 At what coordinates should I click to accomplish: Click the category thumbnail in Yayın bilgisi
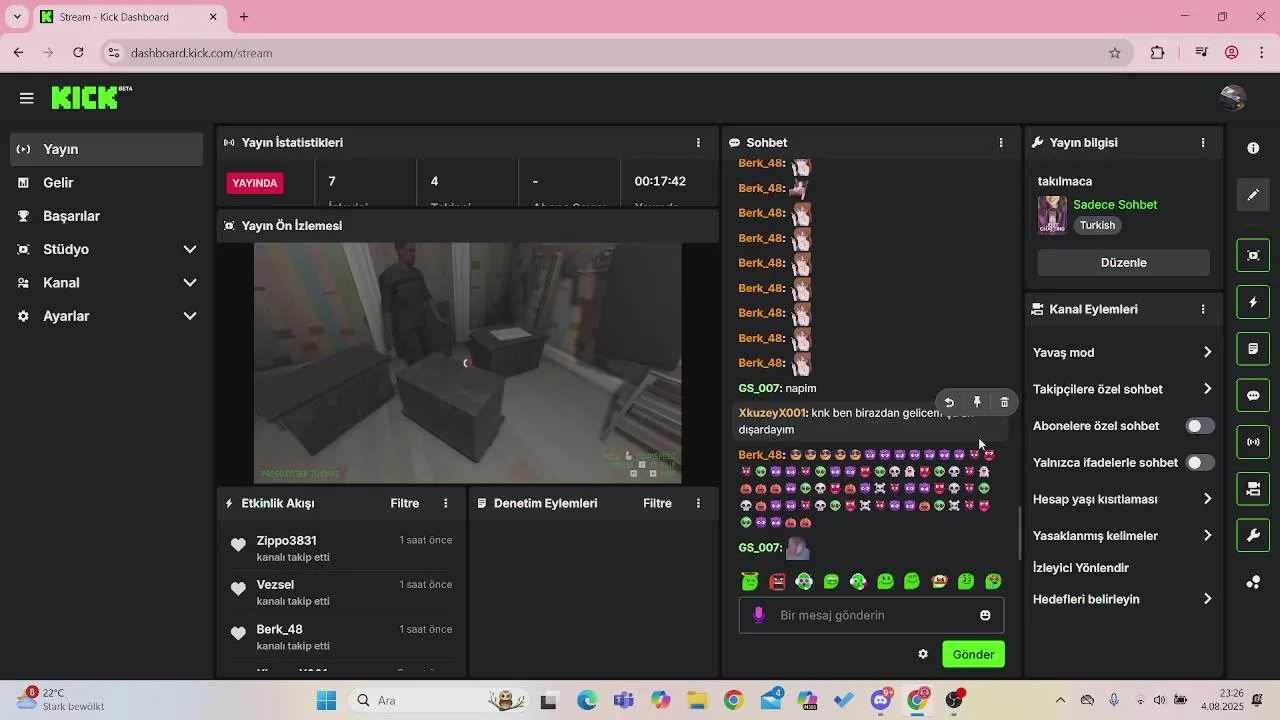(1052, 215)
